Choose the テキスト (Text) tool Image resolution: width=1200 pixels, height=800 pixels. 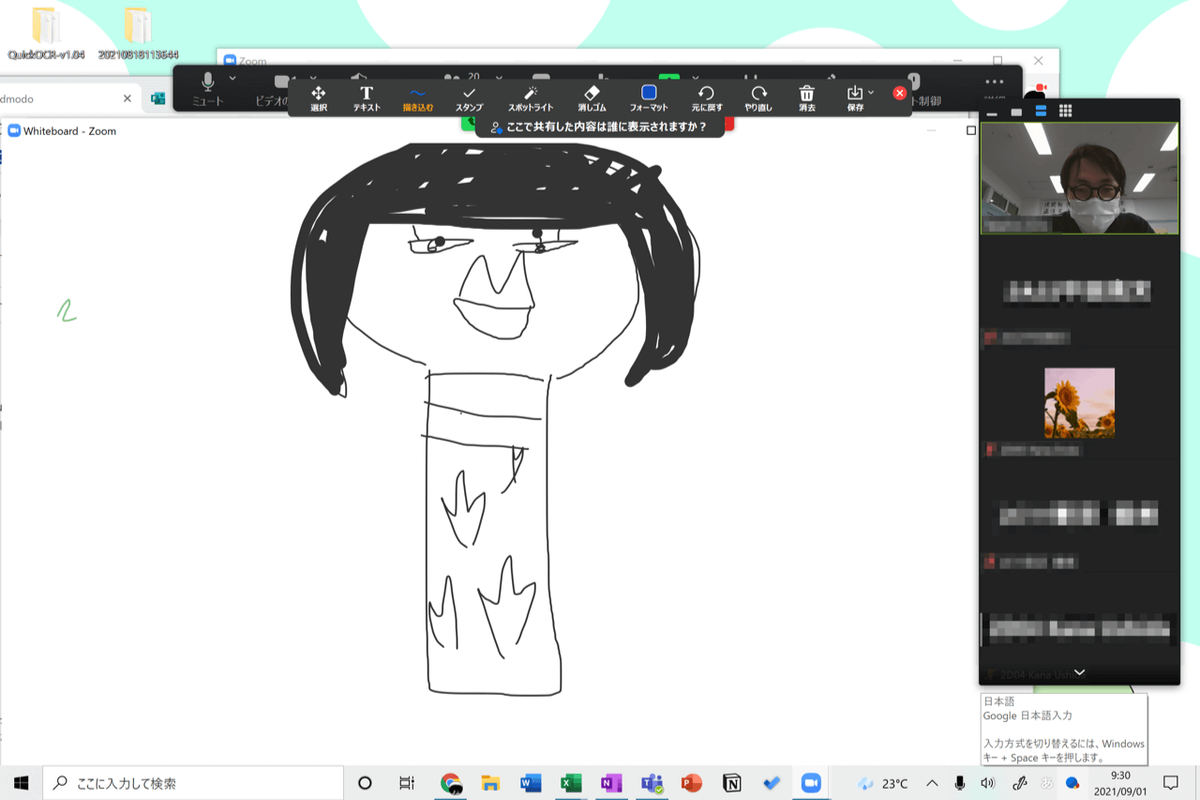pyautogui.click(x=366, y=98)
